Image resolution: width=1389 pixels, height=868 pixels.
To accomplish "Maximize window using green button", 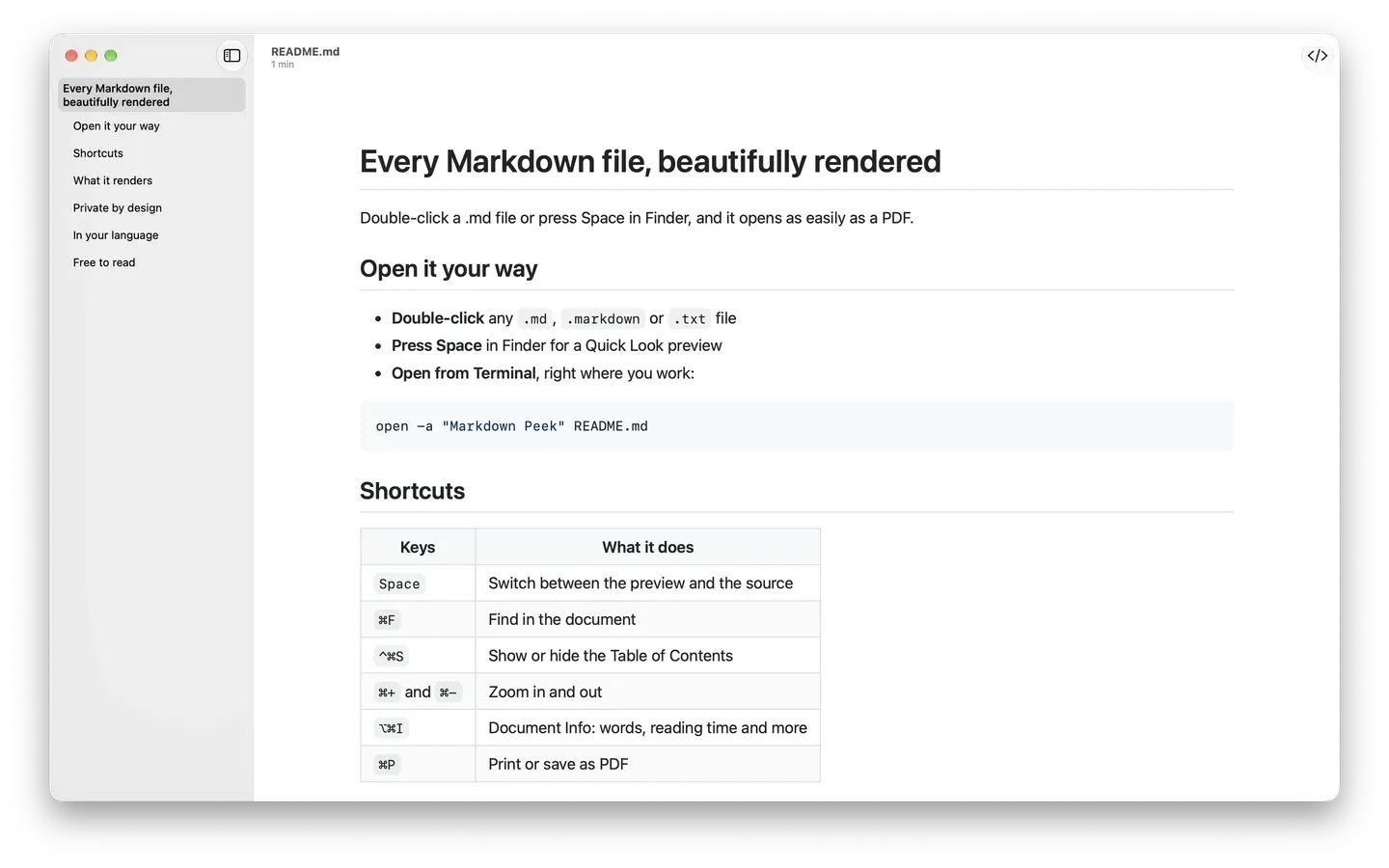I will click(111, 56).
